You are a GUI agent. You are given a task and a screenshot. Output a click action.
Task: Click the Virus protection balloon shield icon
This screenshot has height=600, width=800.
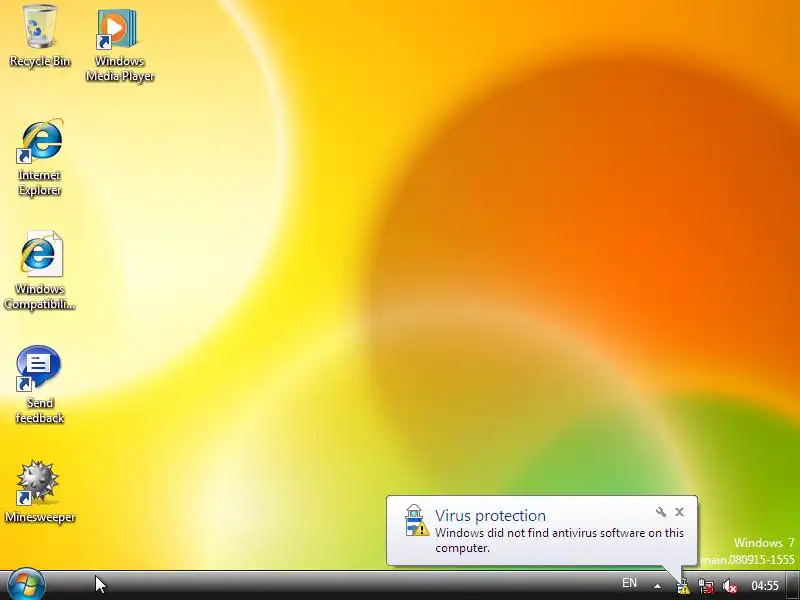tap(416, 520)
